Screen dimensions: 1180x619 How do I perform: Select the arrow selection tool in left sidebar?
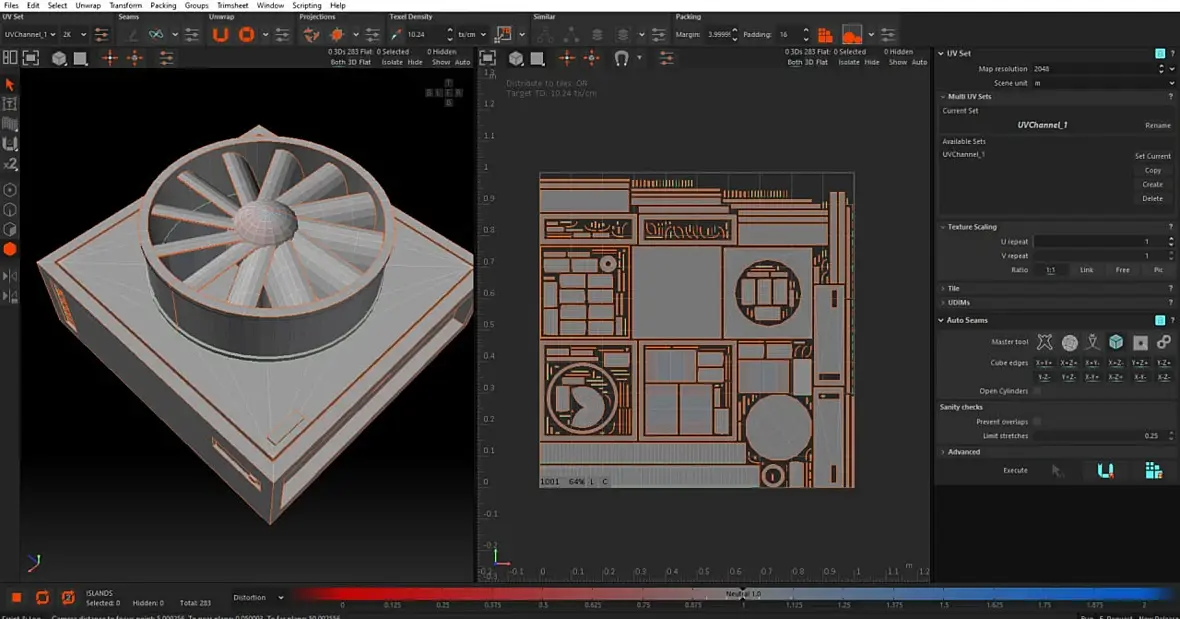click(10, 85)
